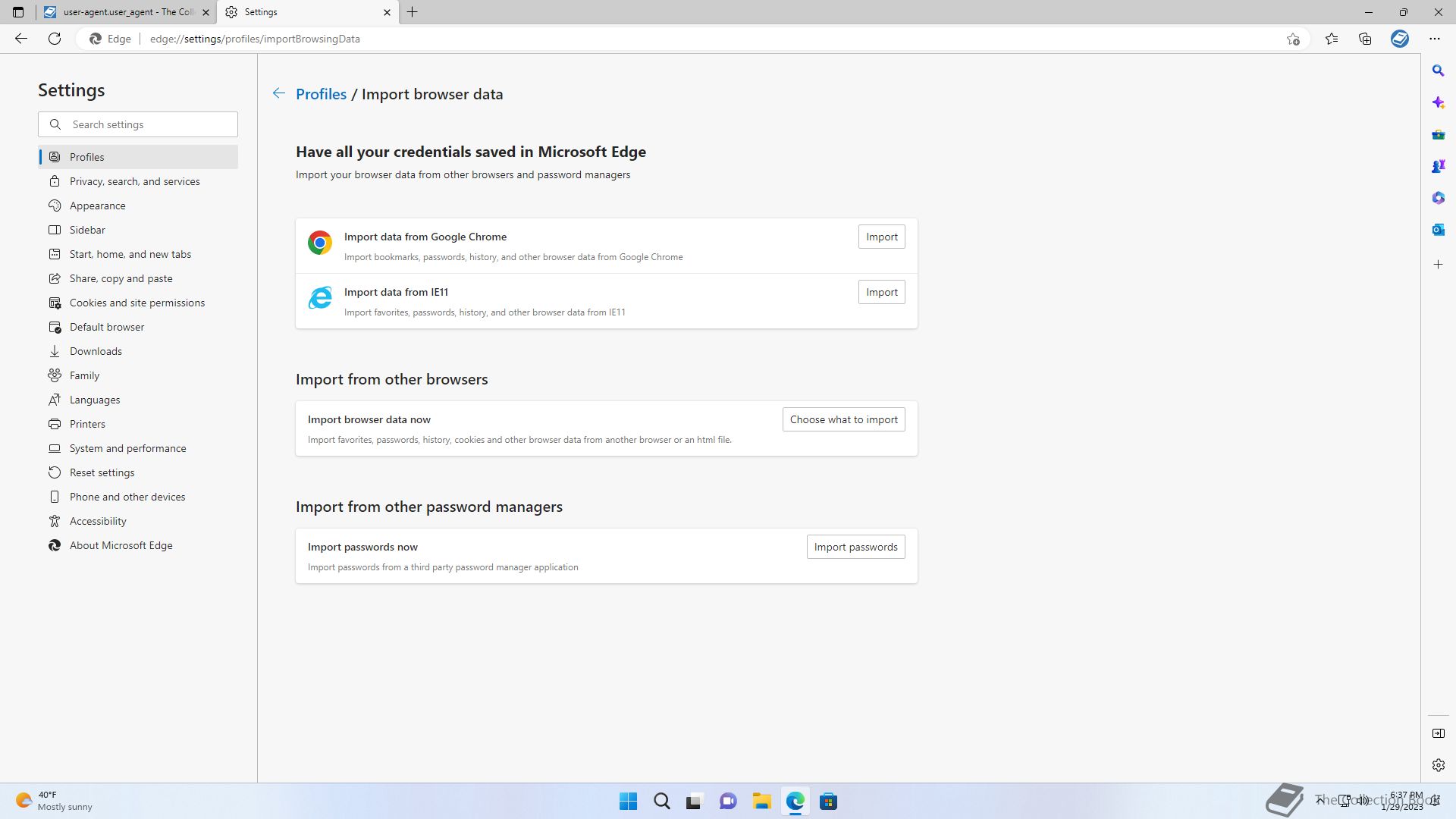Close the Settings tab
This screenshot has width=1456, height=819.
387,12
